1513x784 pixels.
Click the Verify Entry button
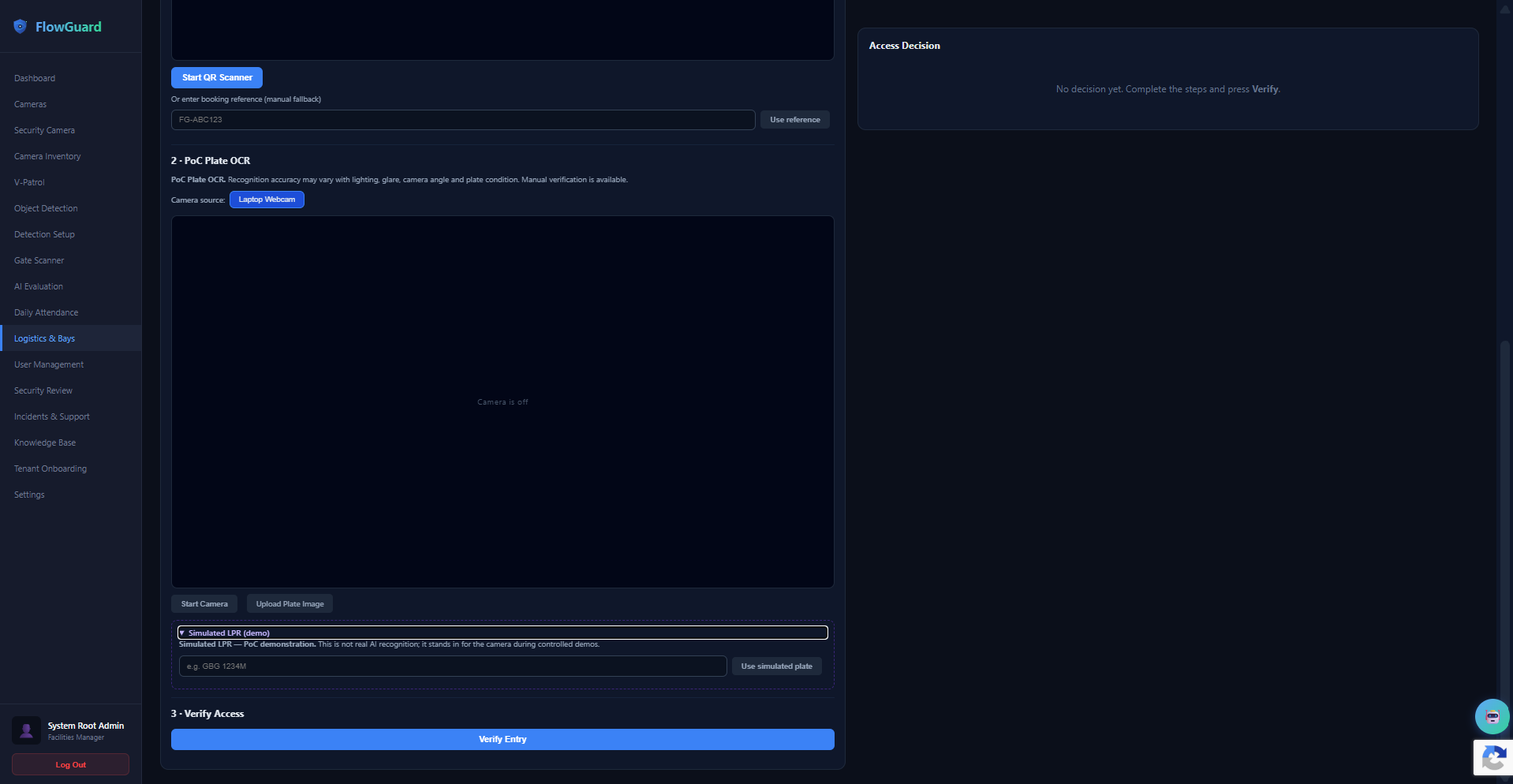502,739
